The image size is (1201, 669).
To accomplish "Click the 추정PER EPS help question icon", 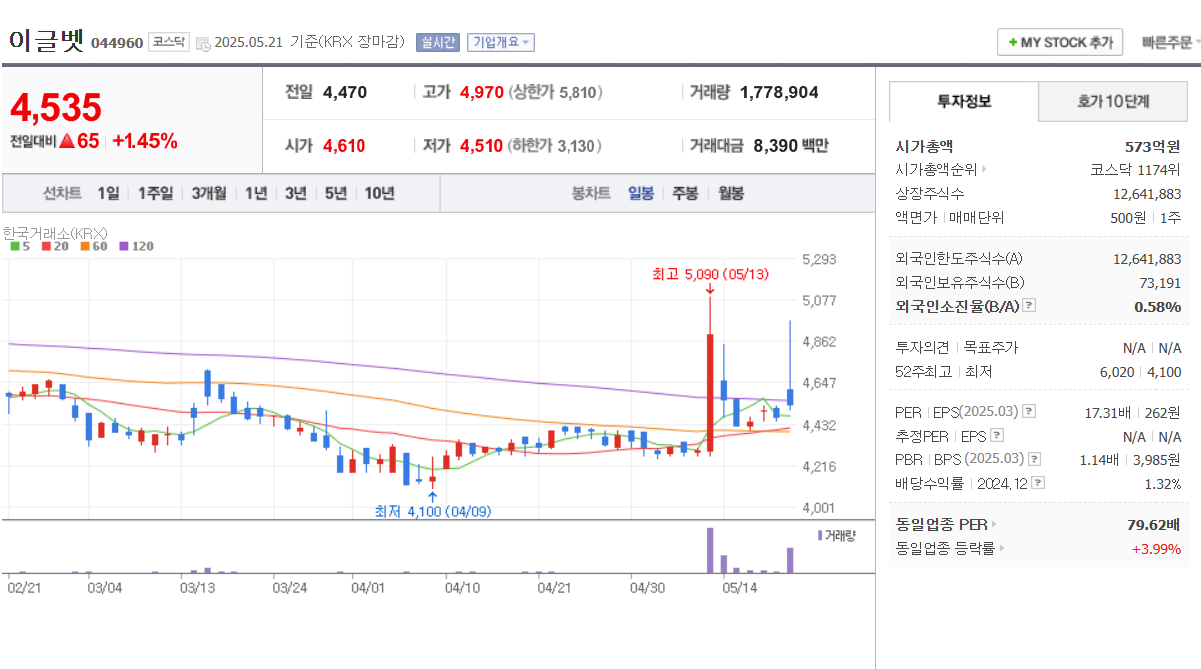I will pyautogui.click(x=996, y=436).
